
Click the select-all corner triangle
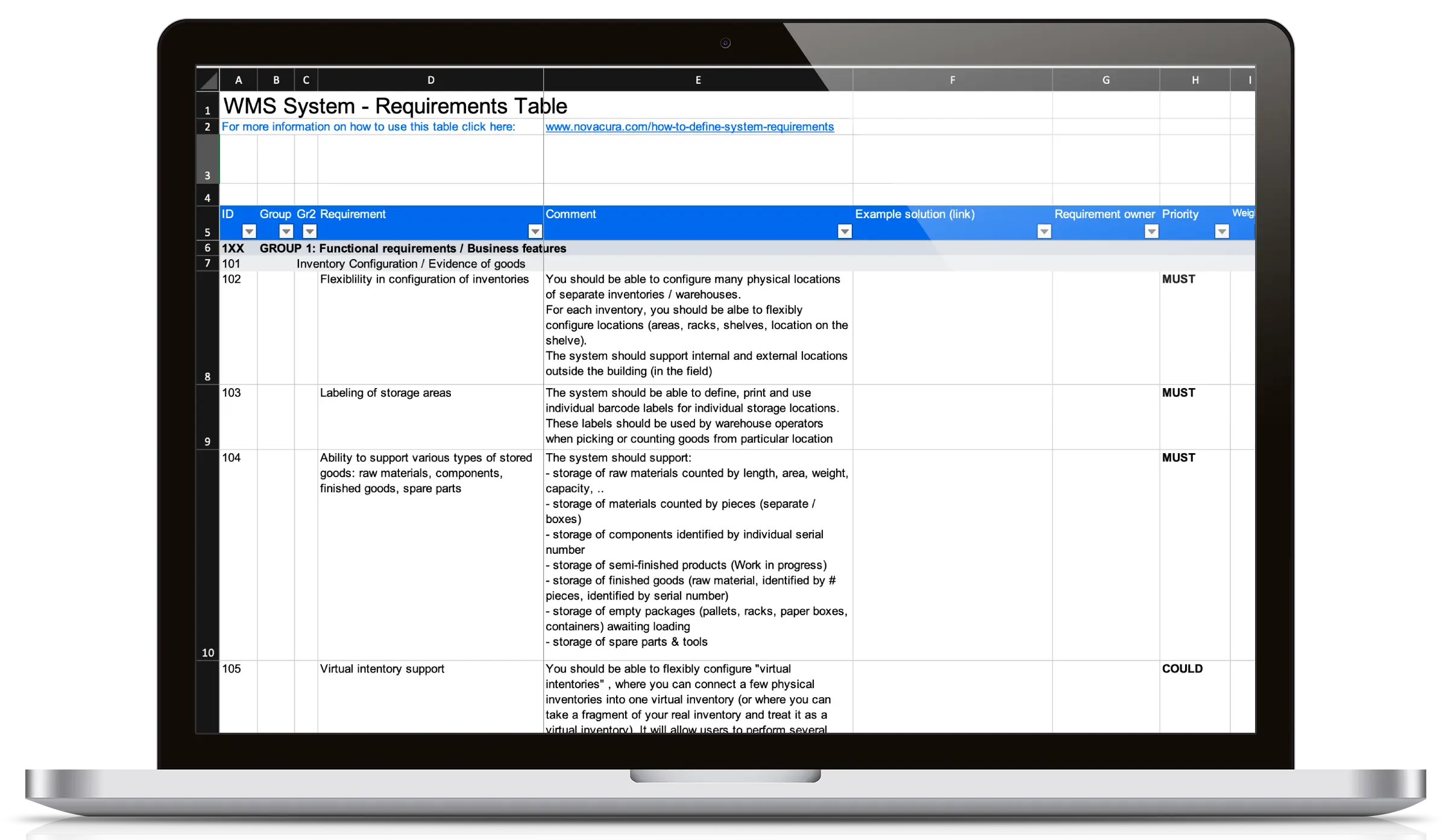(x=208, y=80)
